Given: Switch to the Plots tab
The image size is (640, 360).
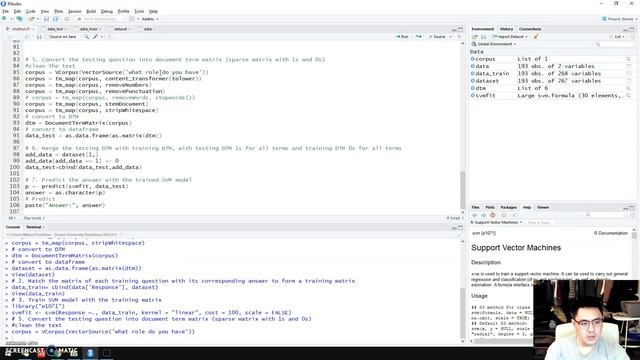Looking at the screenshot, I should point(490,207).
